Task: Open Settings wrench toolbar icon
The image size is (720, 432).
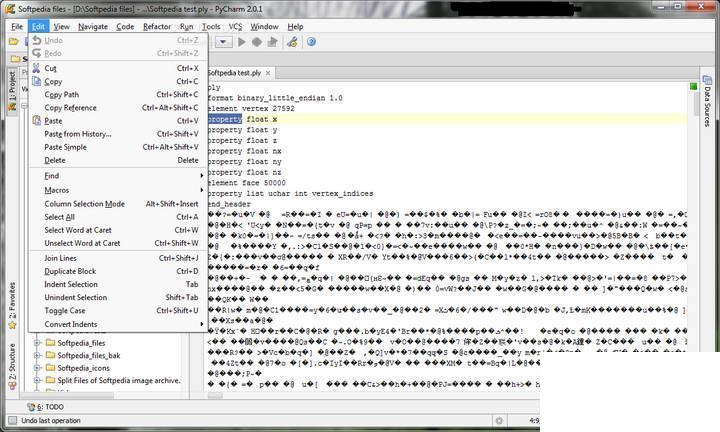Action: [292, 42]
